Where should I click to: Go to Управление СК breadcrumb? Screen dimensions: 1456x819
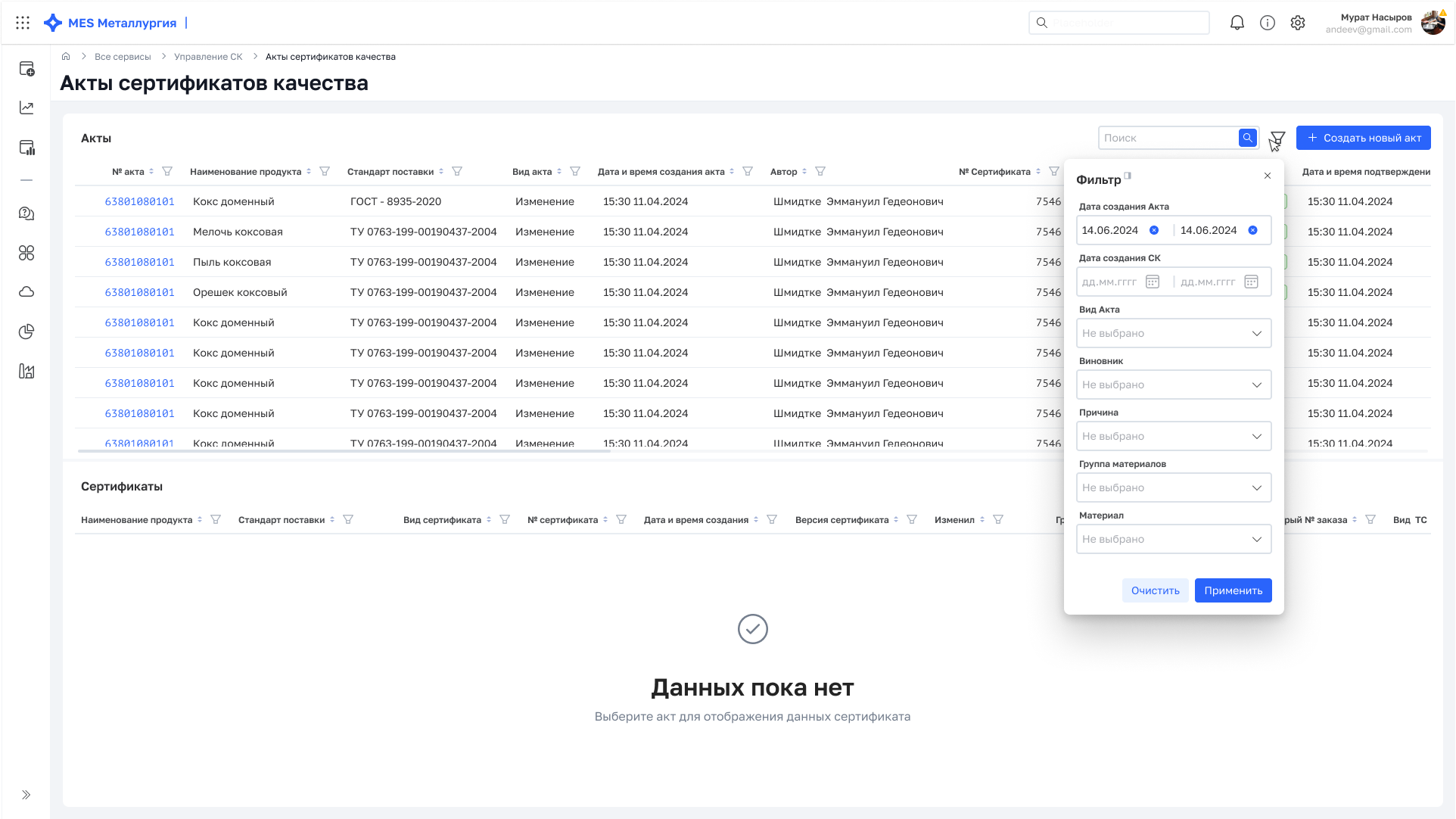click(x=208, y=57)
